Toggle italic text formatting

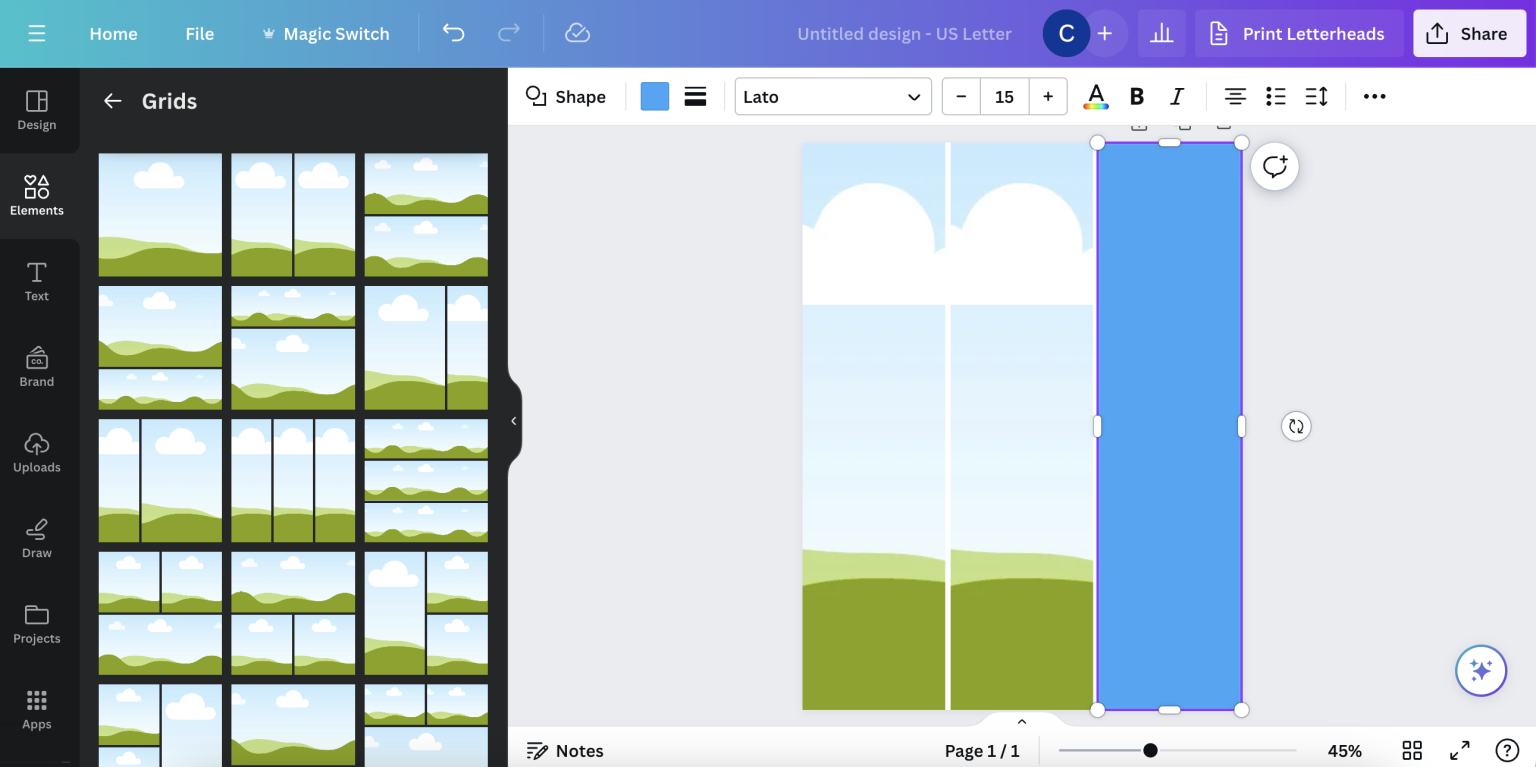coord(1177,97)
